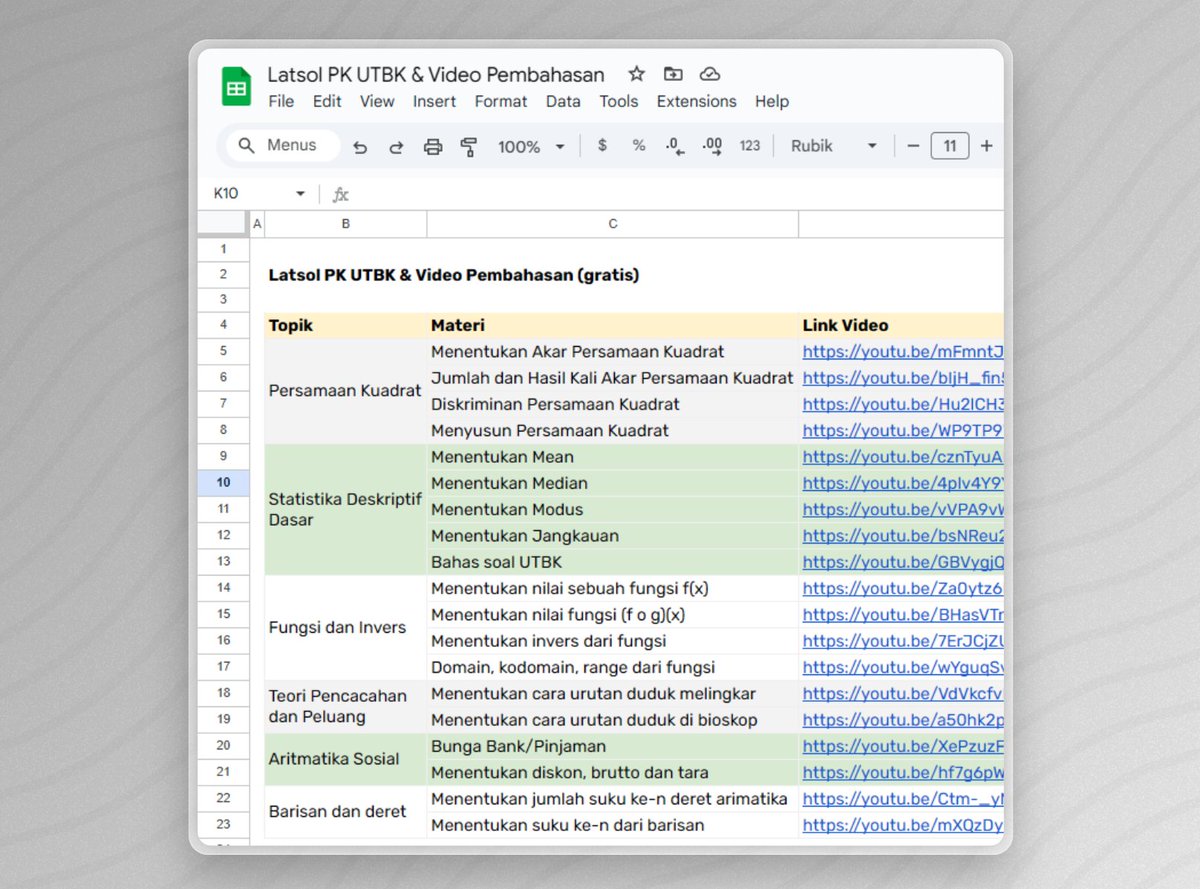The image size is (1200, 889).
Task: Move document using the folder icon
Action: (x=673, y=74)
